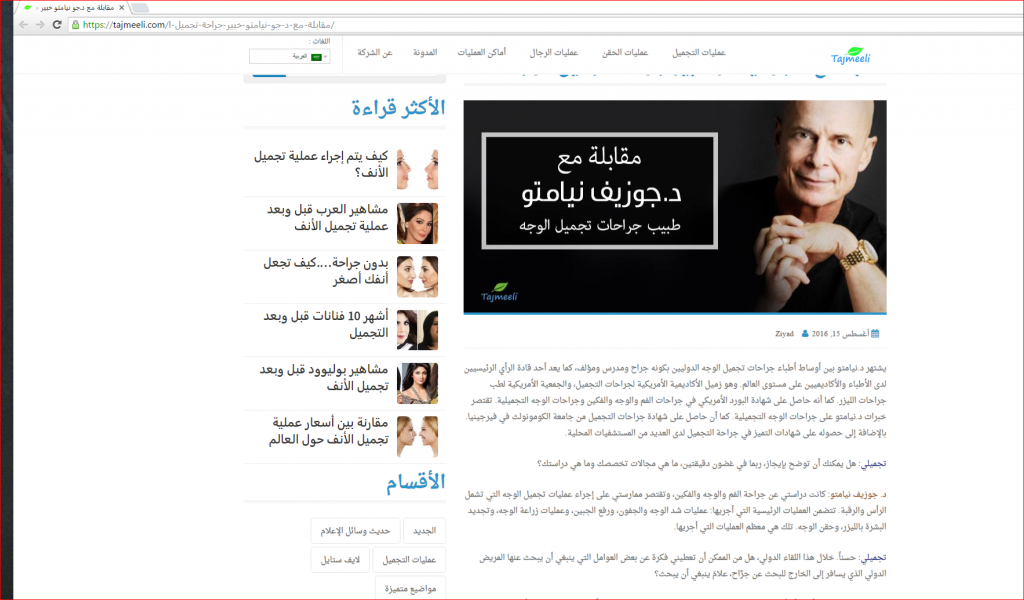This screenshot has height=600, width=1024.
Task: Reload the page with refresh icon
Action: click(57, 25)
